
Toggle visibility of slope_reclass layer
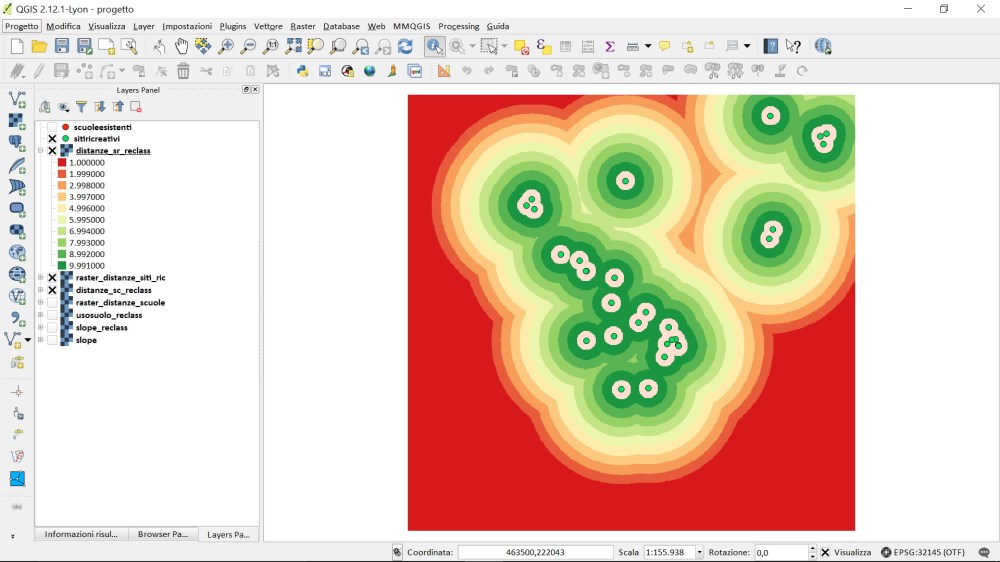(x=52, y=328)
